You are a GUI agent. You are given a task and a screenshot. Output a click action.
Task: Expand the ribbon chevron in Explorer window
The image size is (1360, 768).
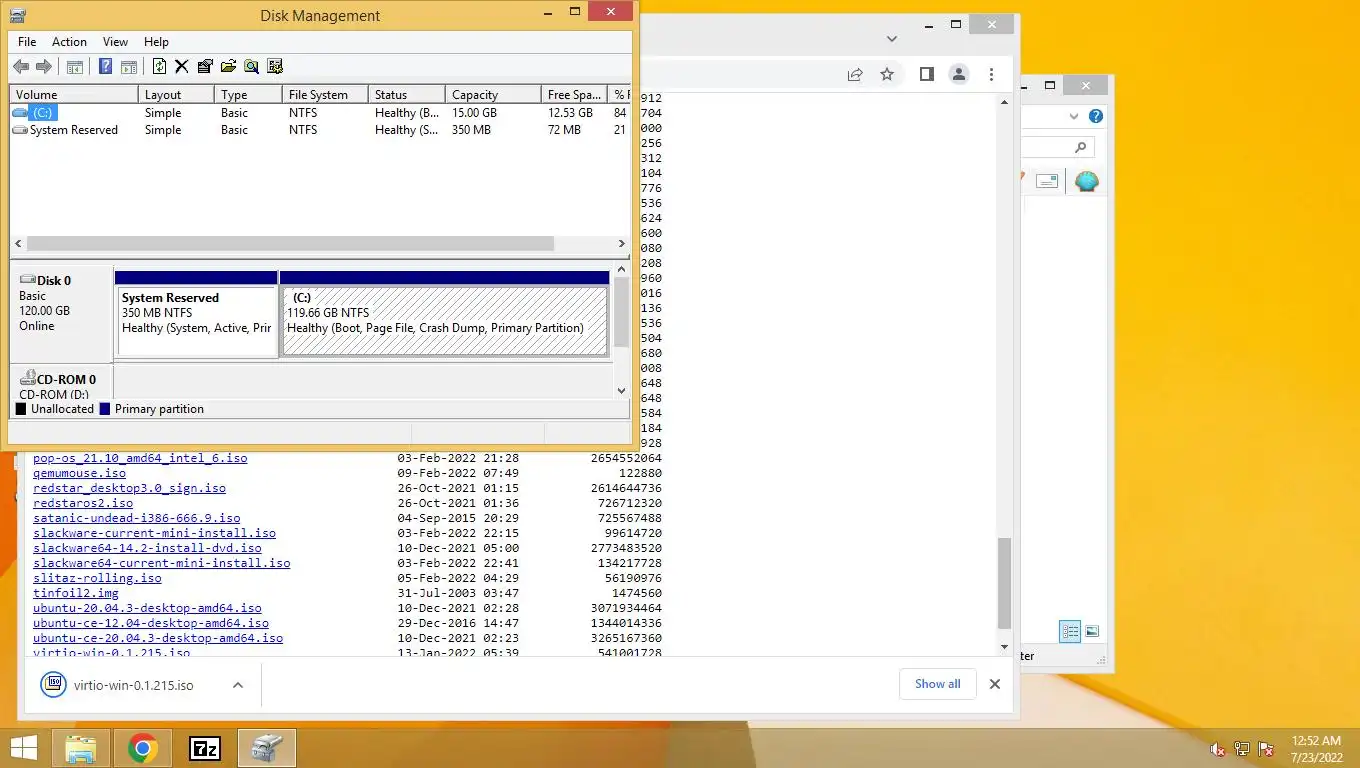click(x=1075, y=116)
